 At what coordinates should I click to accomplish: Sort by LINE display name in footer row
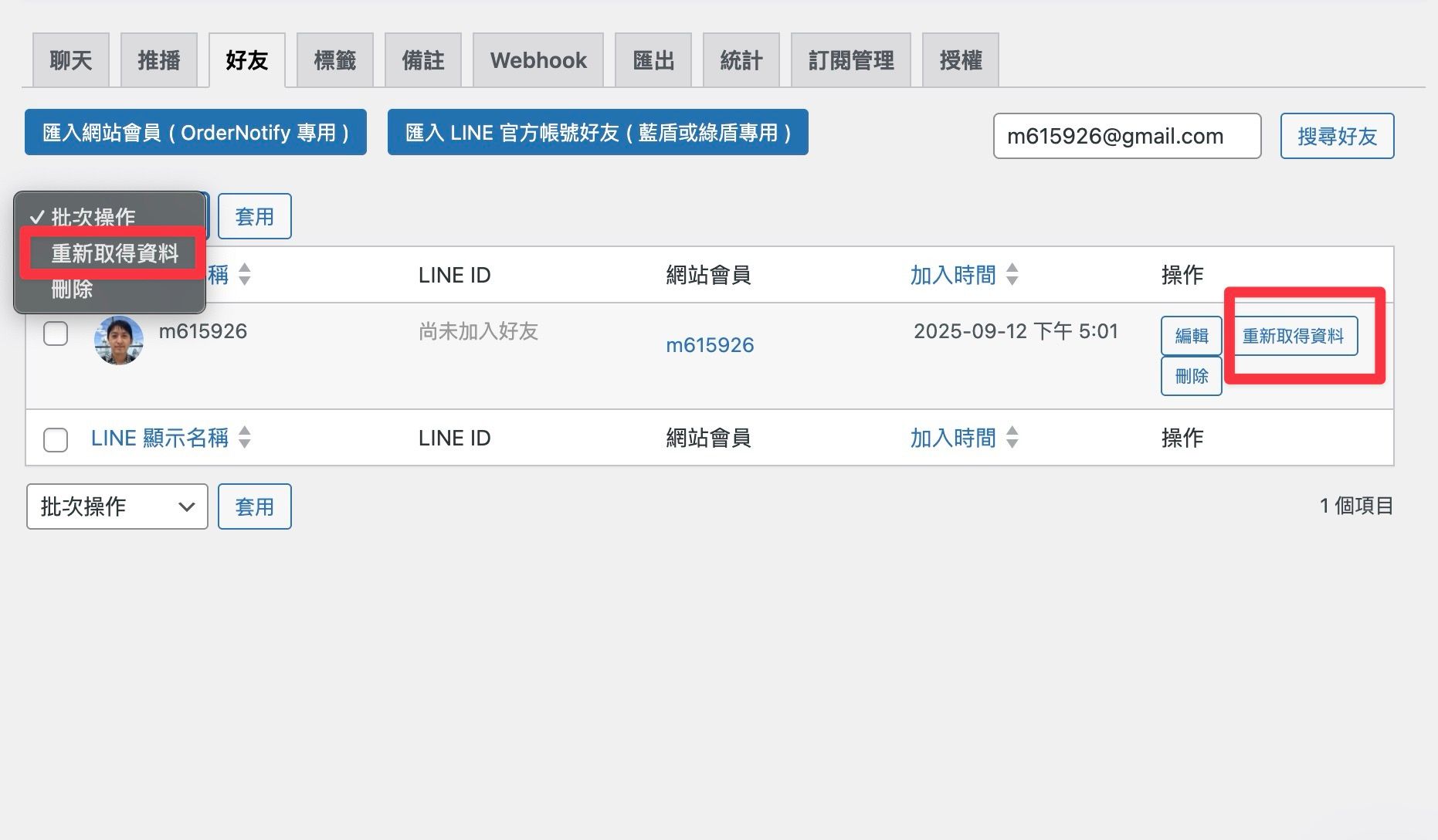point(160,438)
